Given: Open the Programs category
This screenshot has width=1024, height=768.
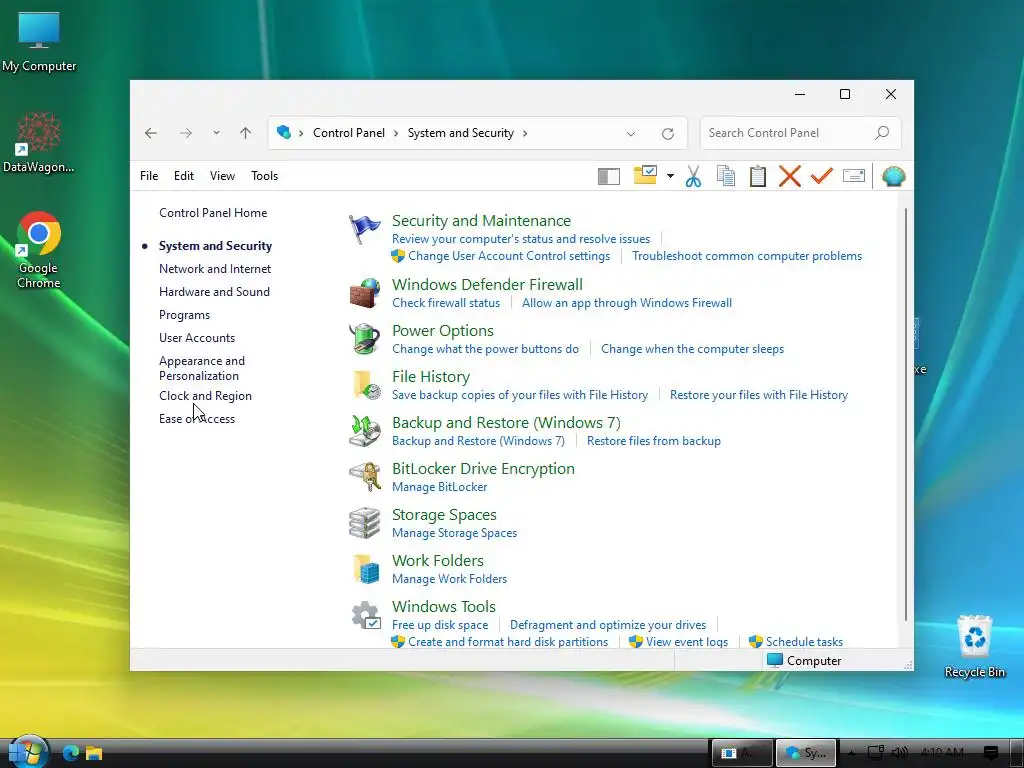Looking at the screenshot, I should point(184,315).
